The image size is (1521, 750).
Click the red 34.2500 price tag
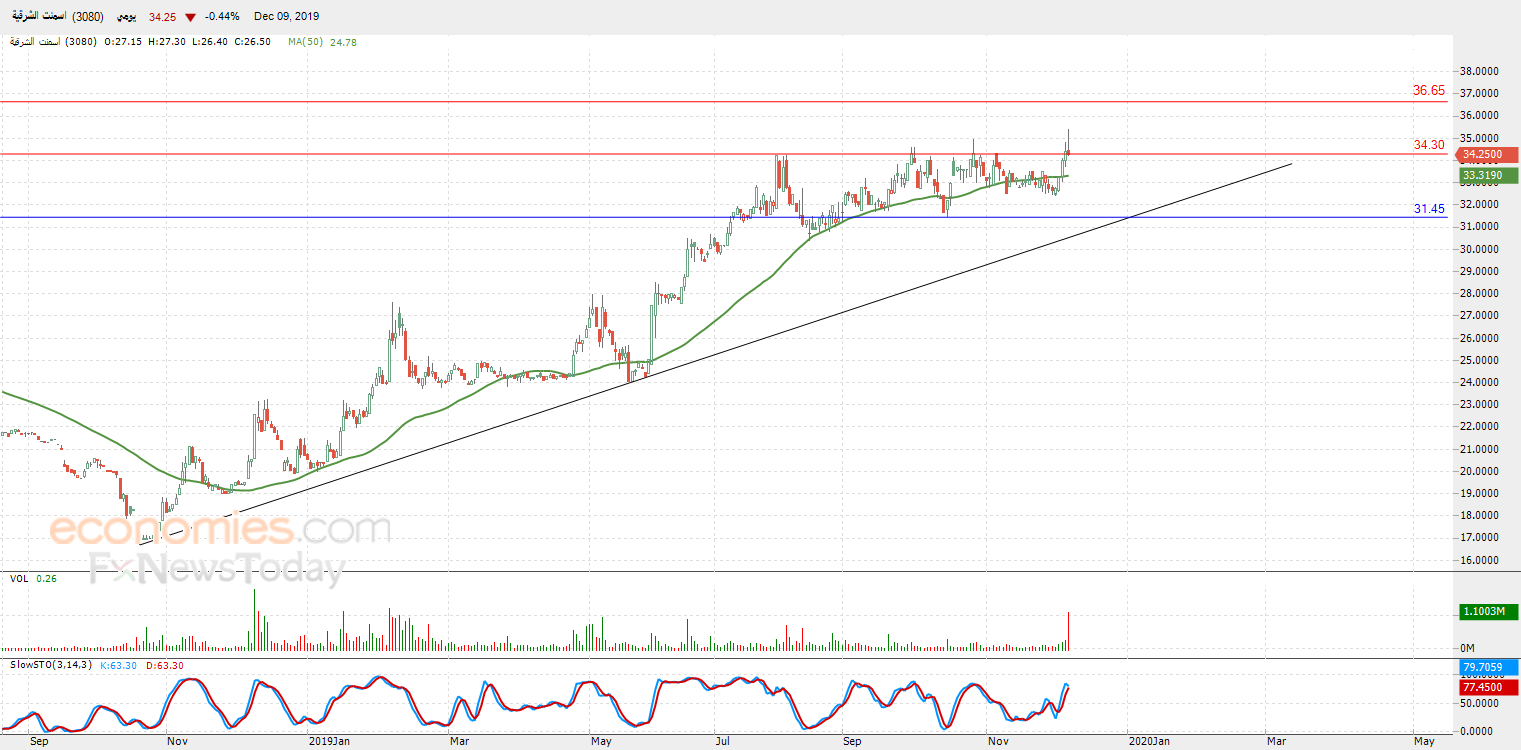[1487, 155]
